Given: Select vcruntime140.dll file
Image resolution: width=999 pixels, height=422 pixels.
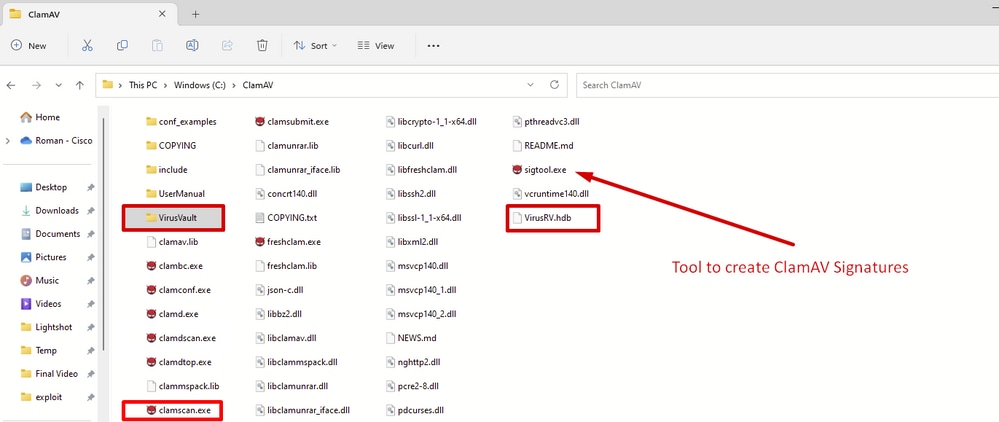Looking at the screenshot, I should click(550, 193).
